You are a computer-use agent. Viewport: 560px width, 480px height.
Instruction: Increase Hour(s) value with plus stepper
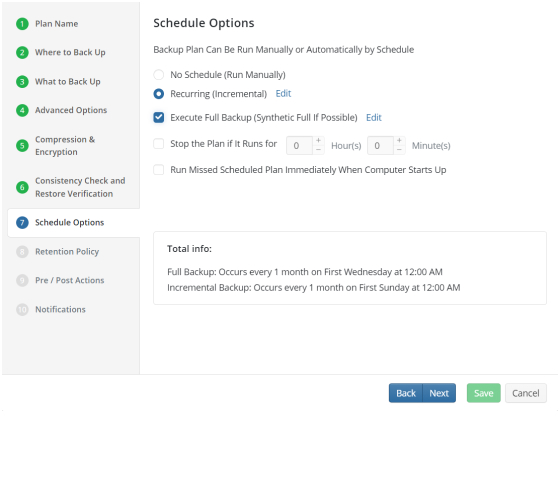point(318,141)
